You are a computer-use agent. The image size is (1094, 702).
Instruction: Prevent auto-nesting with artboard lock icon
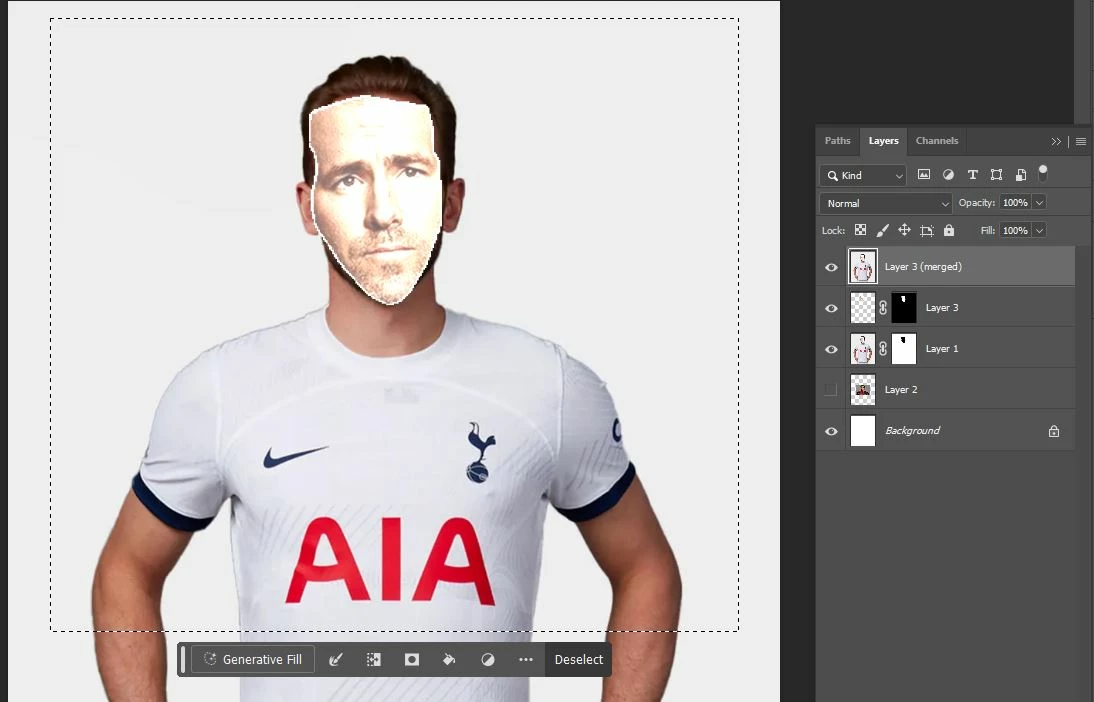pos(927,230)
